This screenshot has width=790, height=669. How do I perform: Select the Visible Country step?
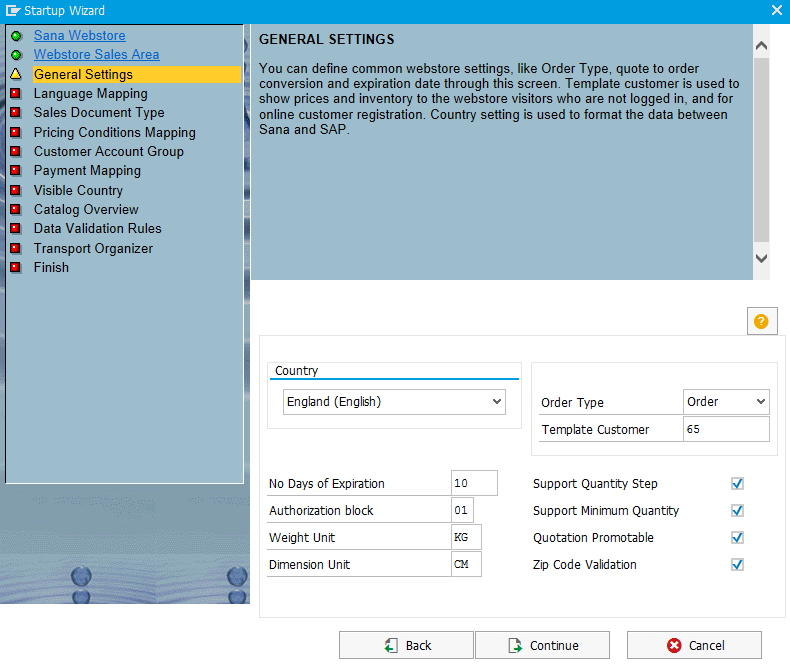click(x=78, y=190)
